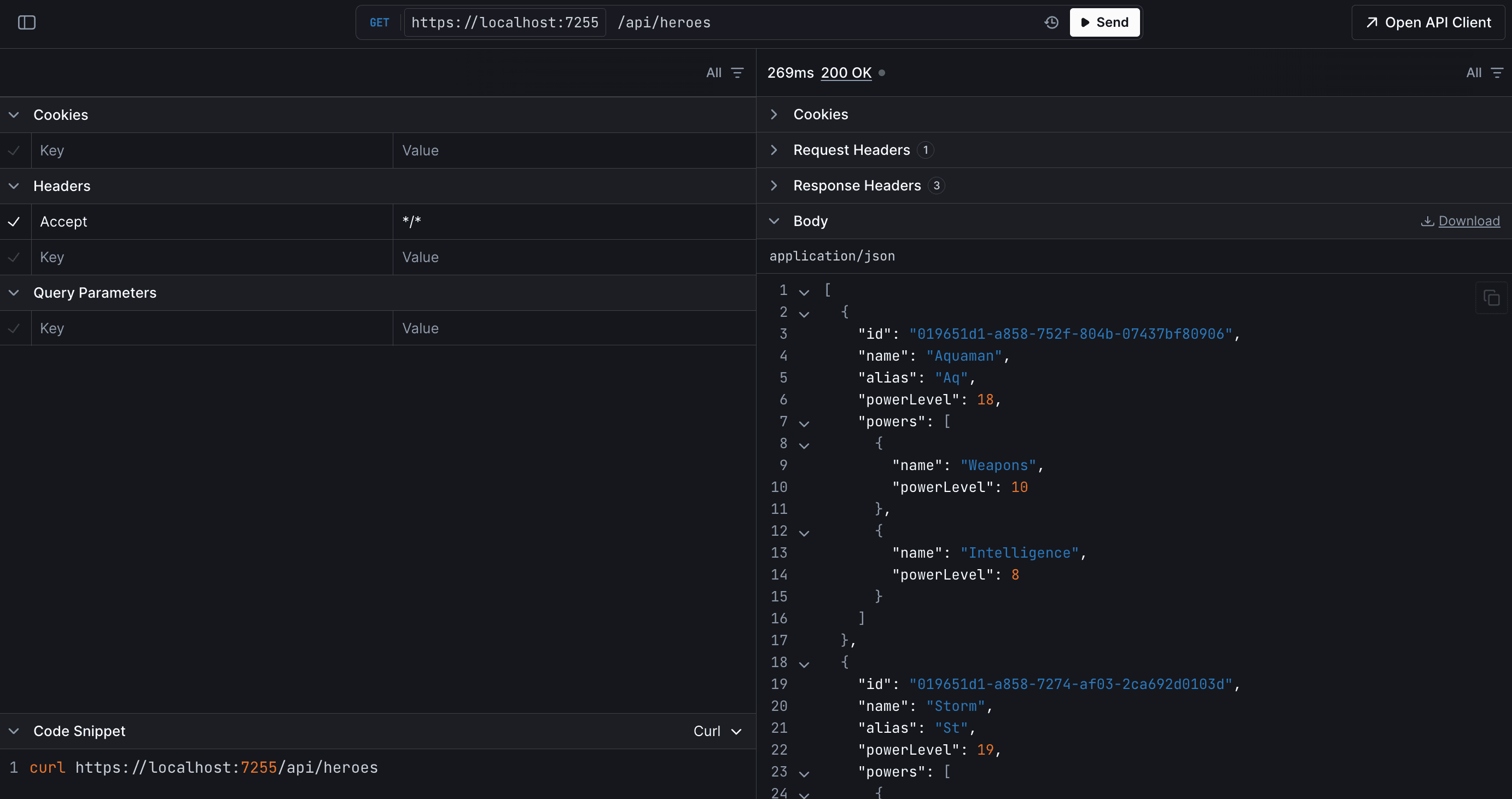
Task: Click the Storm id value string
Action: point(1071,685)
